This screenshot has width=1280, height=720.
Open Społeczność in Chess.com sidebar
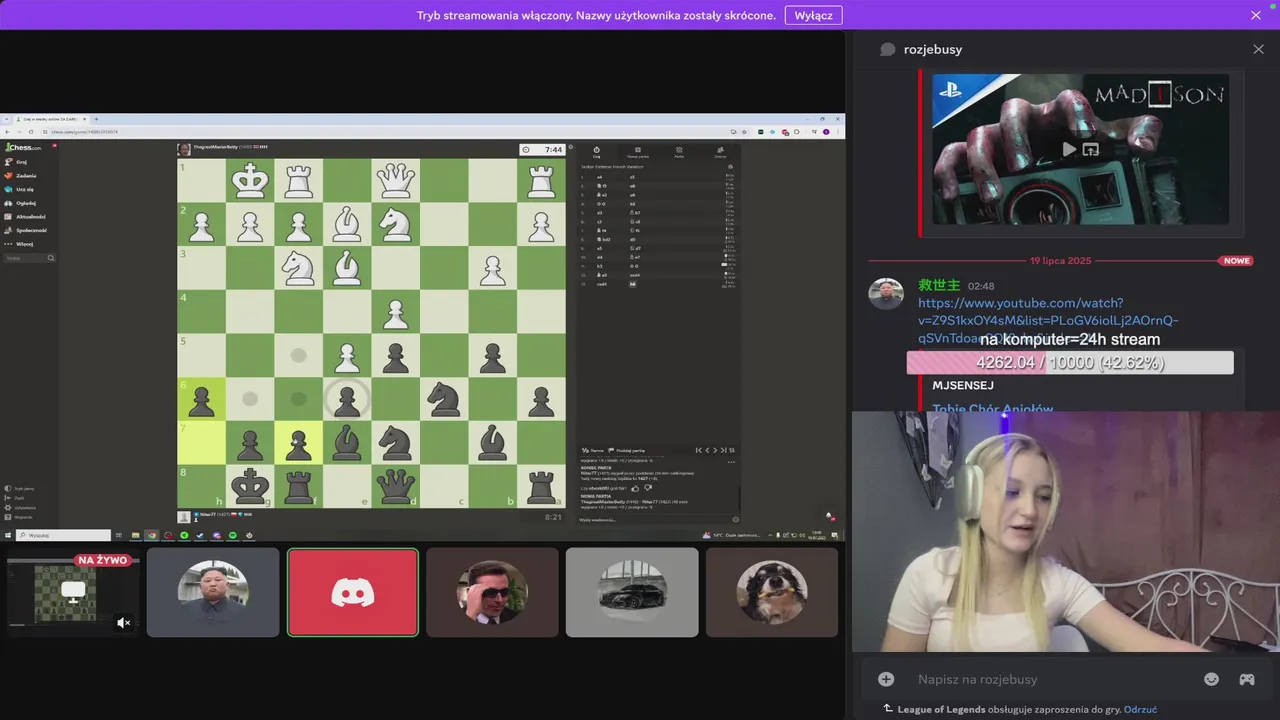tap(25, 230)
